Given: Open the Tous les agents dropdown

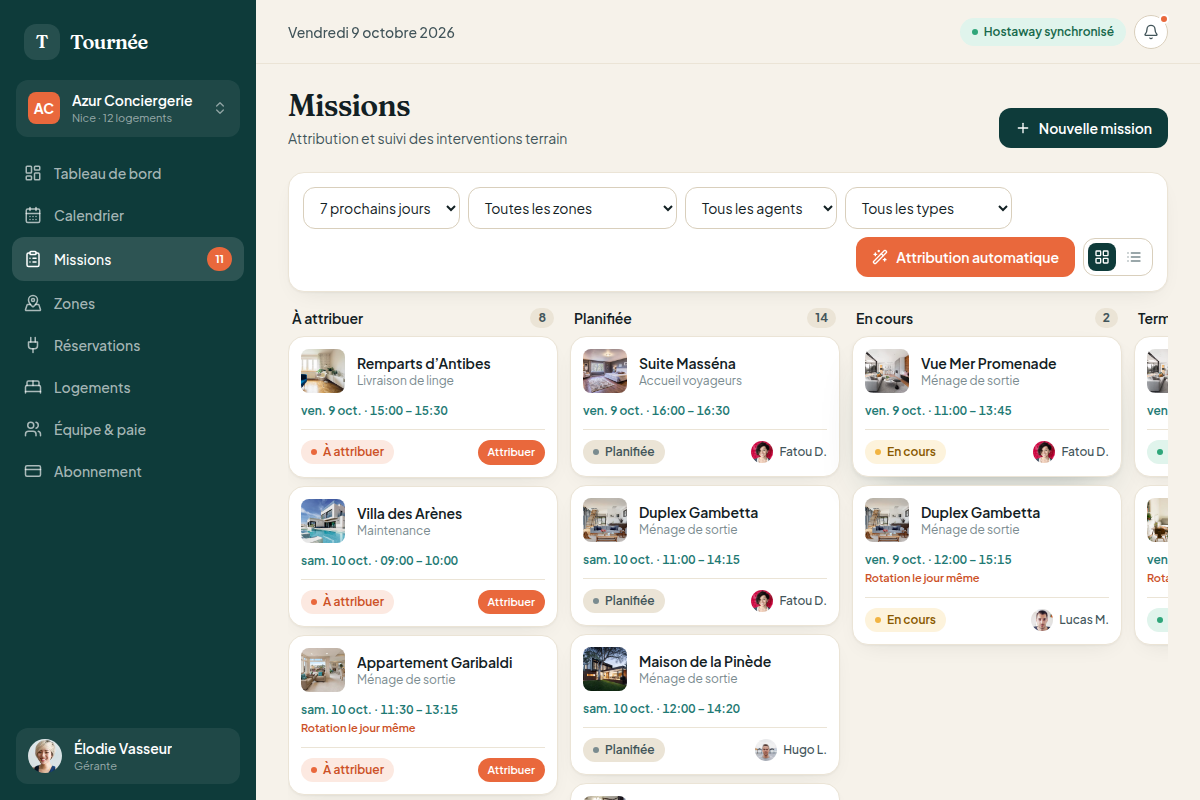Looking at the screenshot, I should pos(761,208).
